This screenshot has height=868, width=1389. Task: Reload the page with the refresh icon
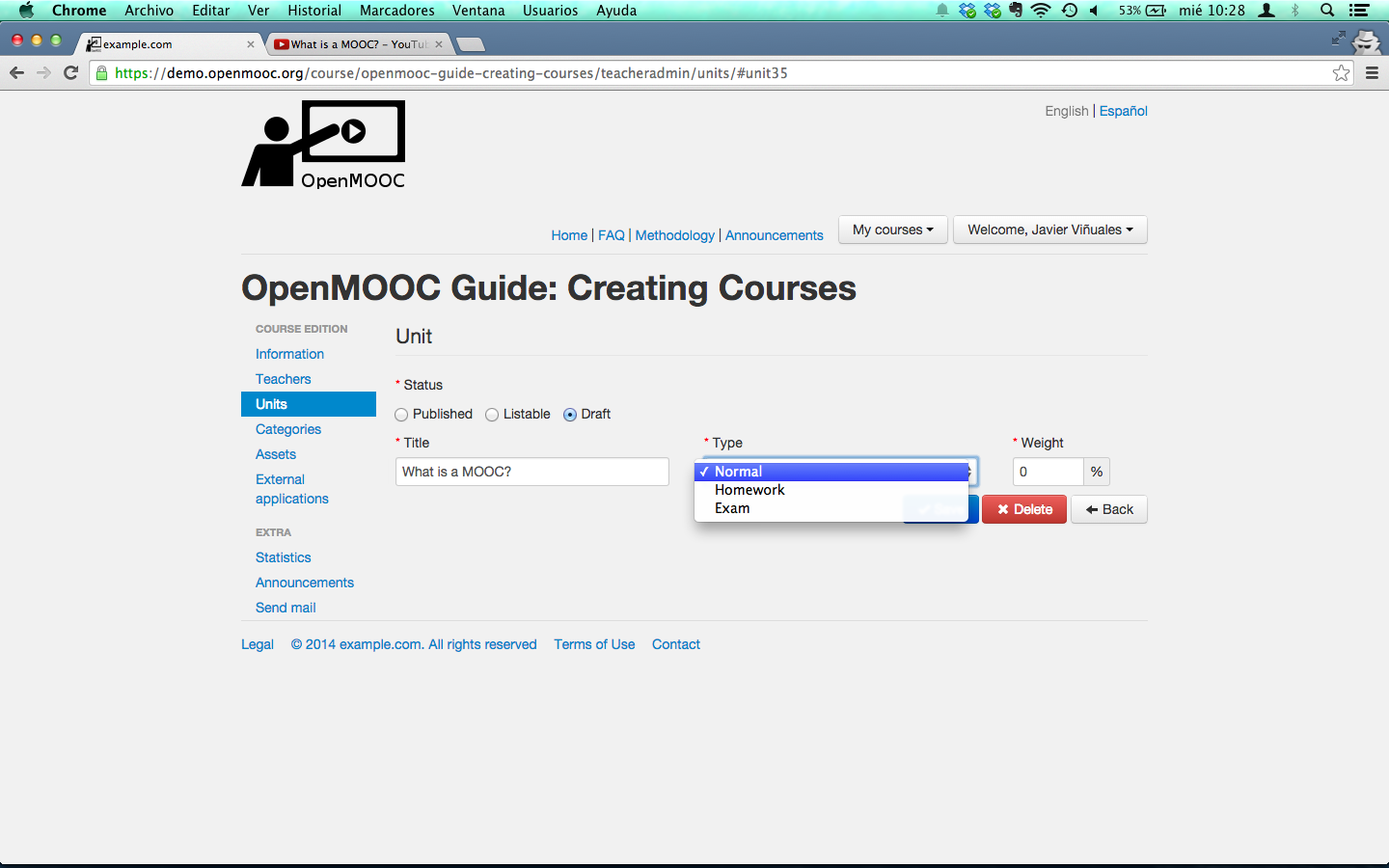70,73
